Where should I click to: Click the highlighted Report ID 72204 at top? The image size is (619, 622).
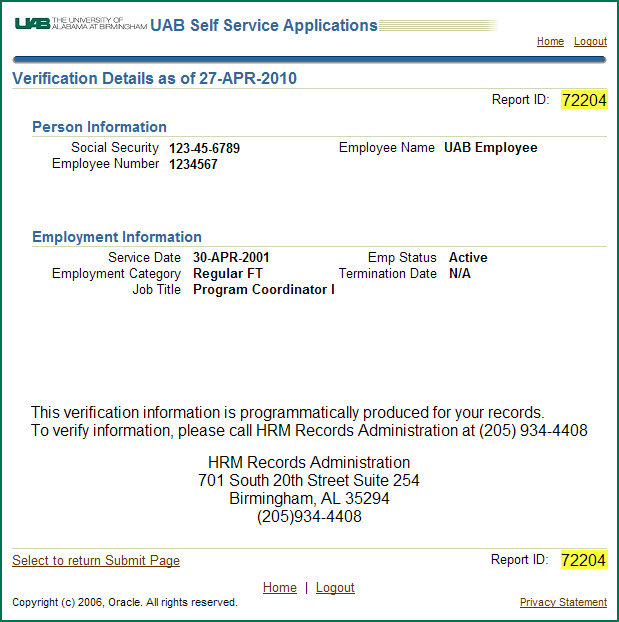pyautogui.click(x=584, y=100)
